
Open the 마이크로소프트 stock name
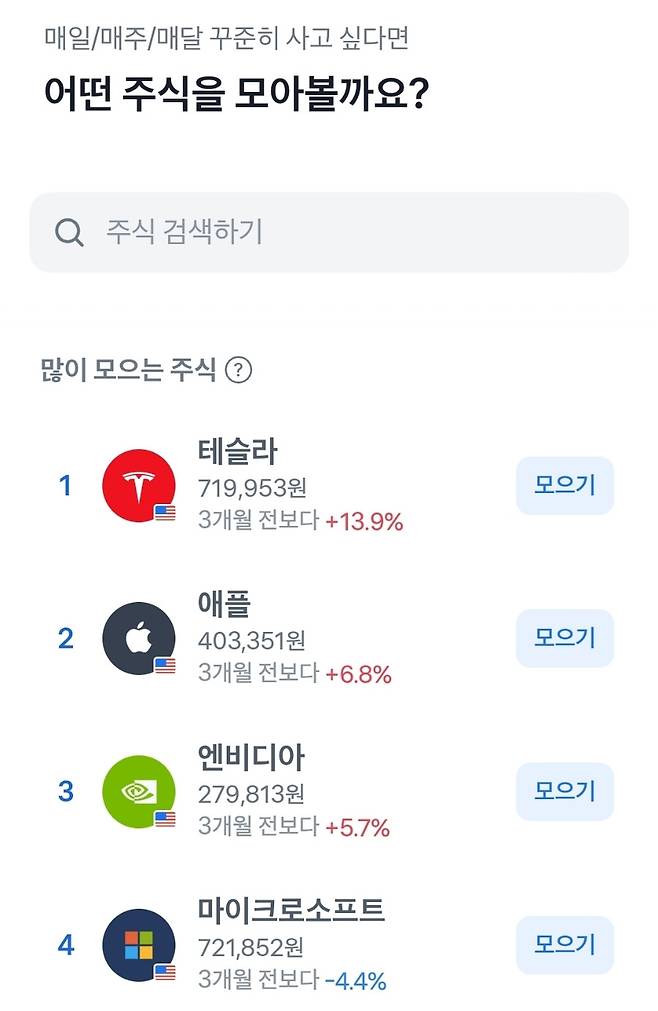291,911
